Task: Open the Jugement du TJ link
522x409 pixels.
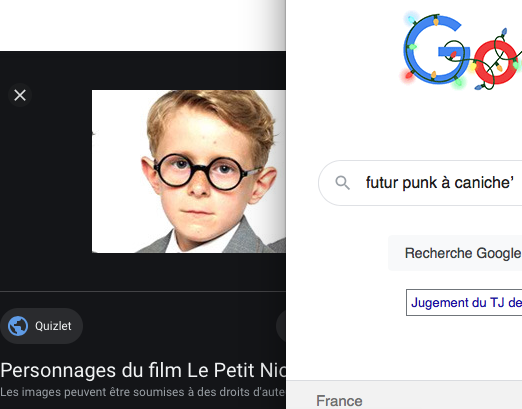Action: click(x=464, y=302)
